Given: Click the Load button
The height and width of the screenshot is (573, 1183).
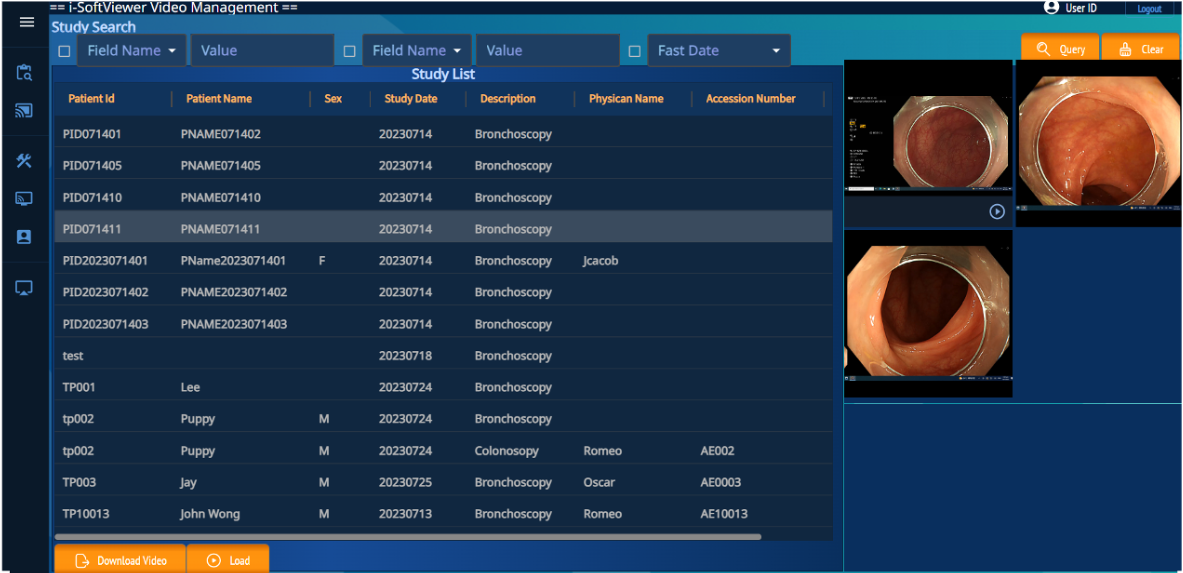Looking at the screenshot, I should [228, 559].
